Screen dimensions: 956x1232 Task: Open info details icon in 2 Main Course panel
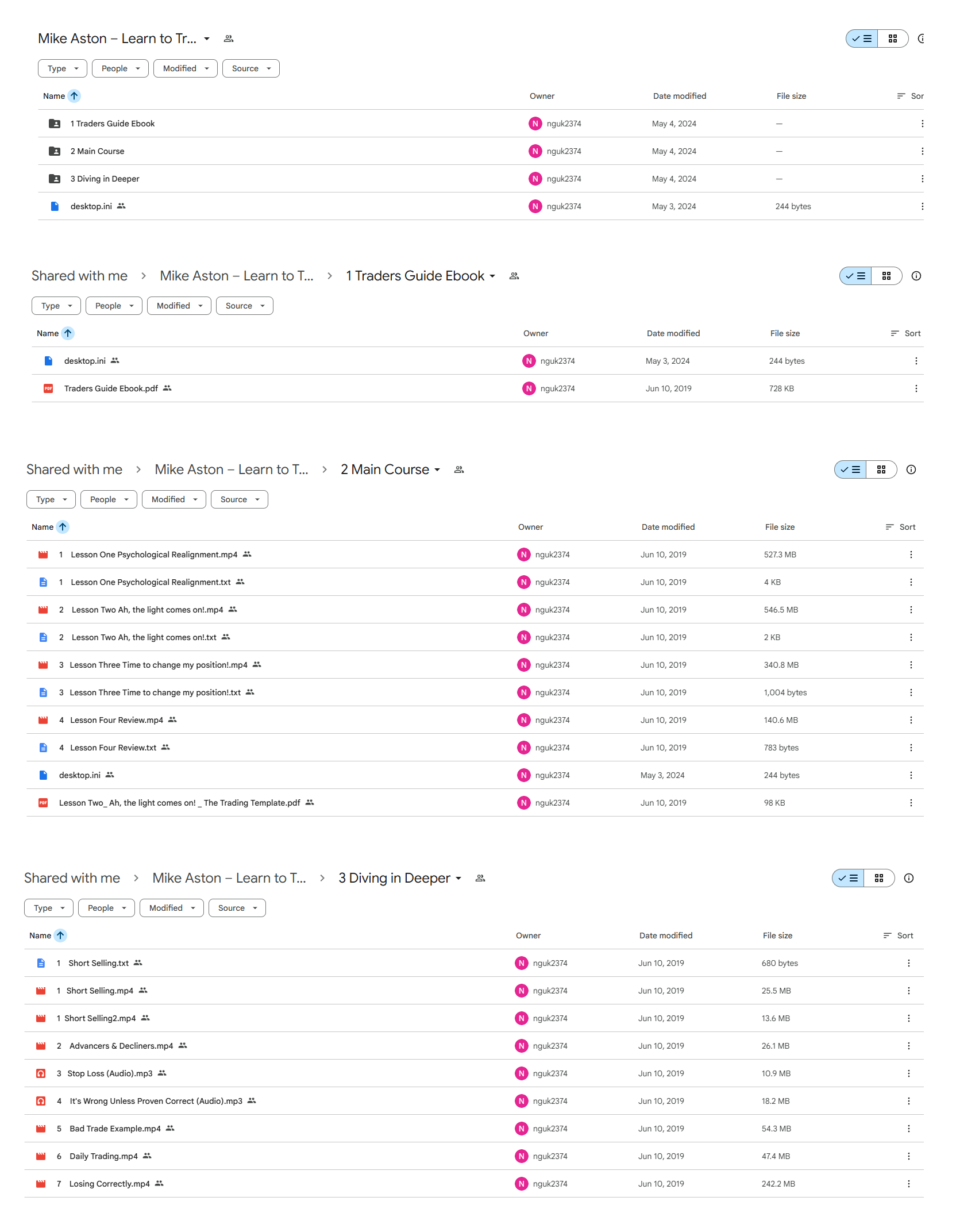[x=911, y=469]
